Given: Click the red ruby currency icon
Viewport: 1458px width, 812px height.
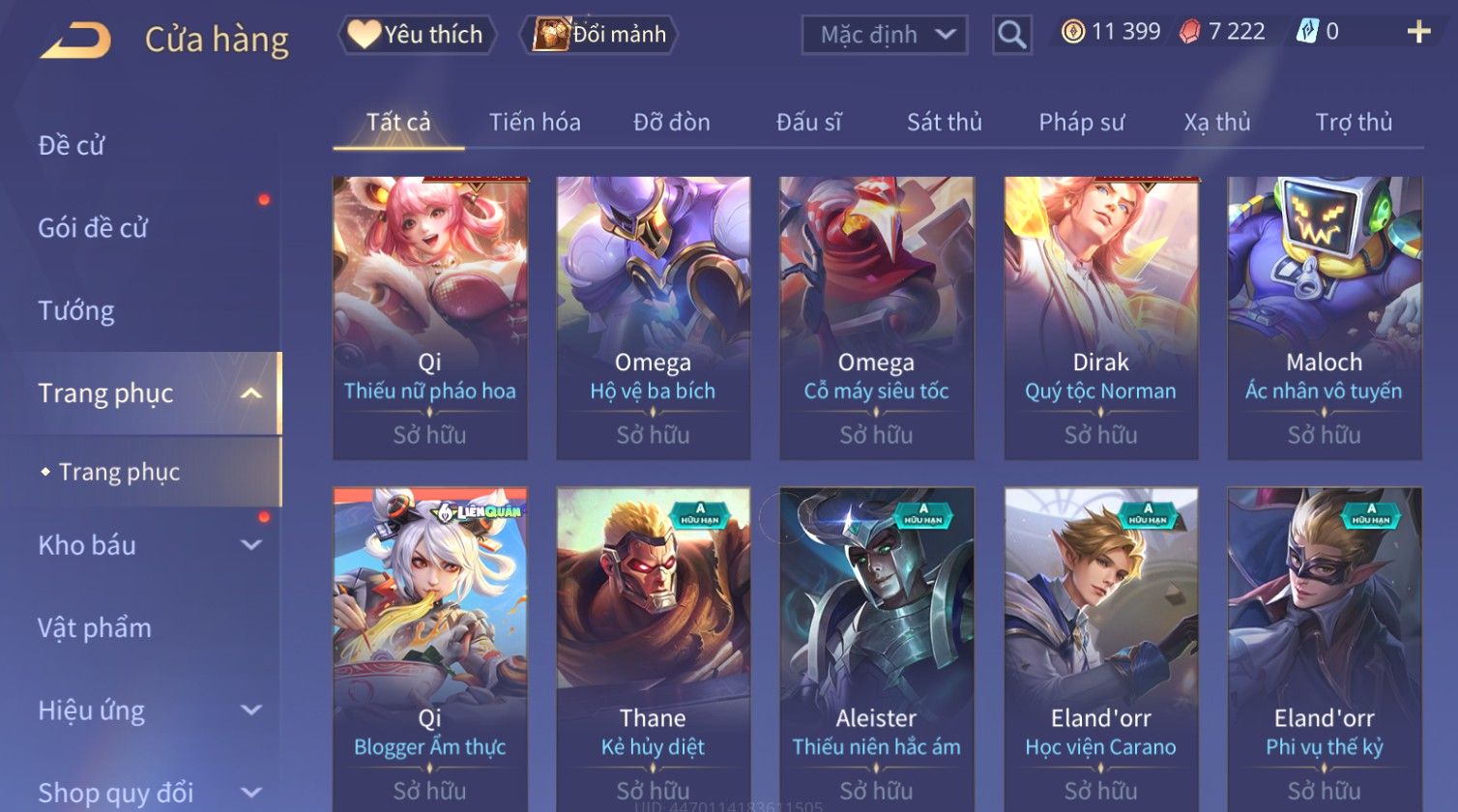Looking at the screenshot, I should 1190,32.
